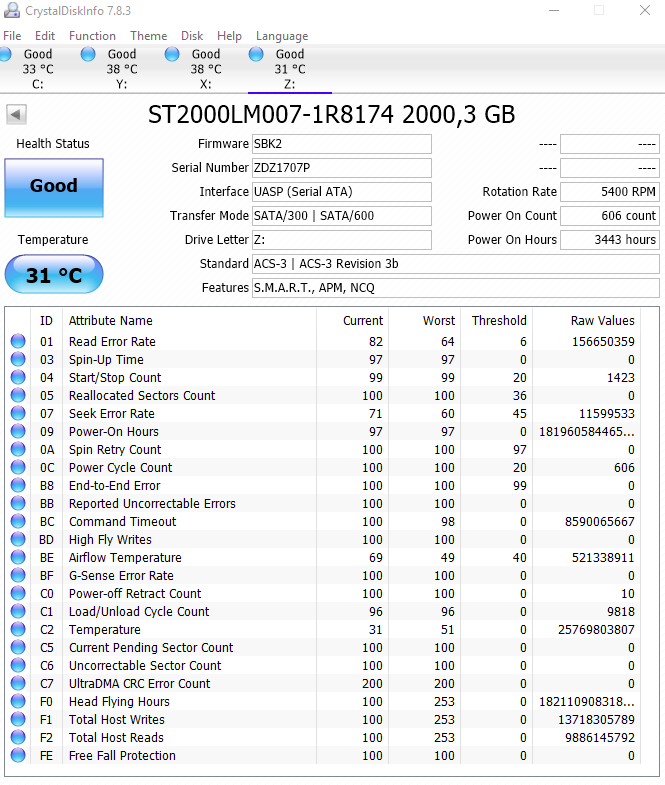Click the Good health status button
665x785 pixels.
(x=54, y=188)
